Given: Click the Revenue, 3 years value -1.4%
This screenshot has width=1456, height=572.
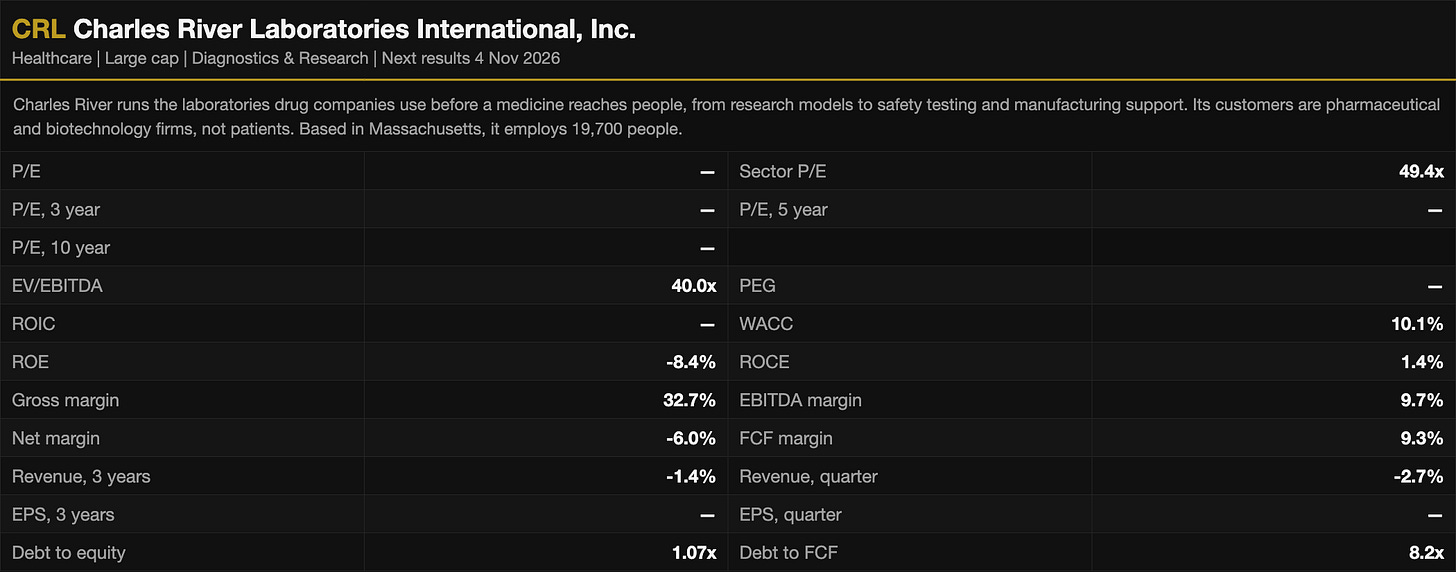Looking at the screenshot, I should pos(691,476).
